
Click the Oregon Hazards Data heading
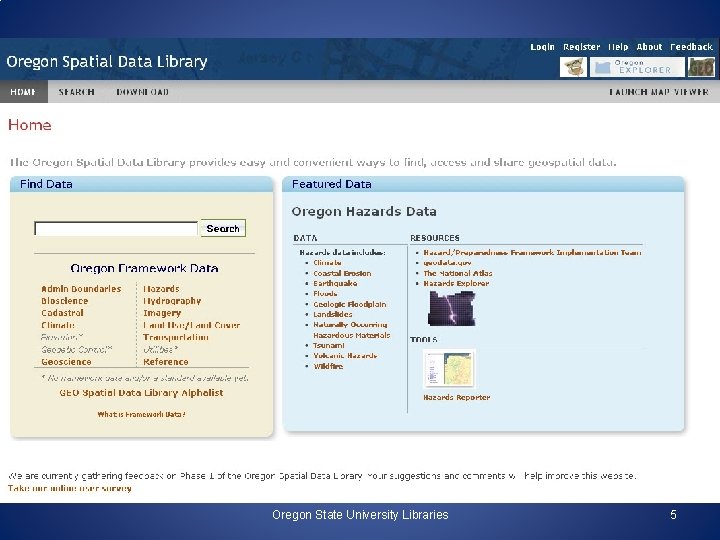(x=364, y=212)
